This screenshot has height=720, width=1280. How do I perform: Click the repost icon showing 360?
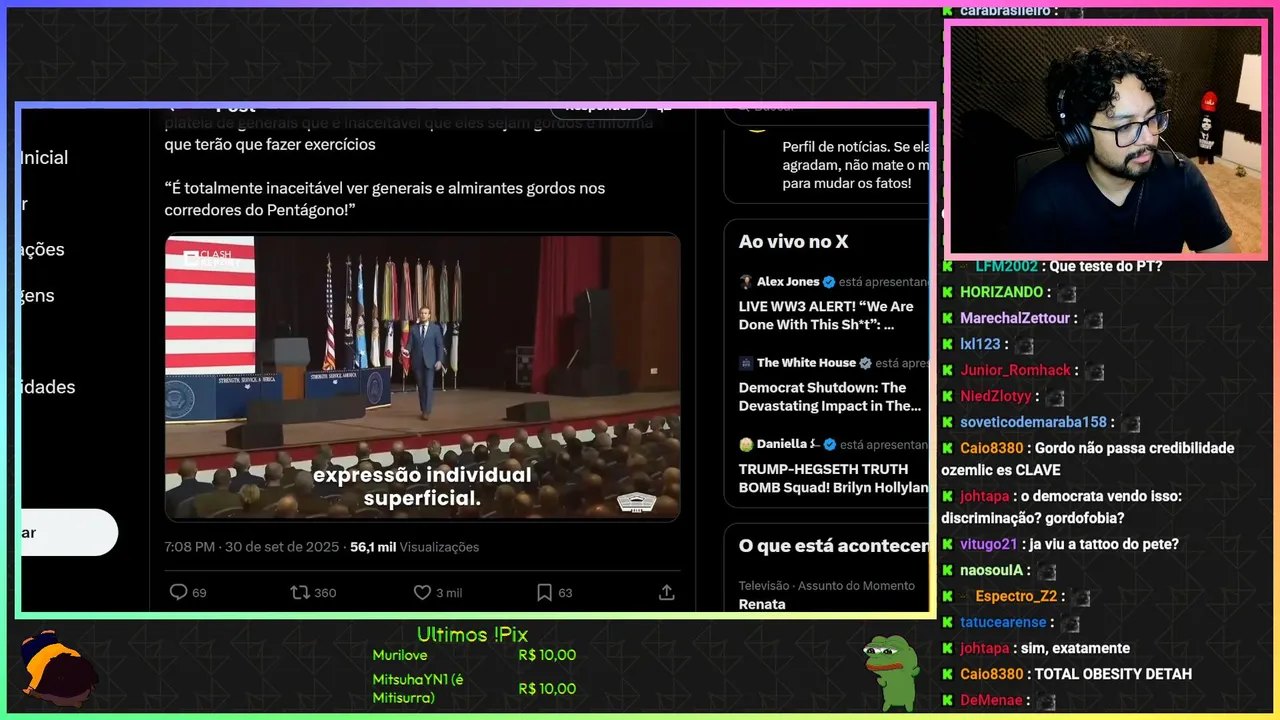click(x=300, y=592)
